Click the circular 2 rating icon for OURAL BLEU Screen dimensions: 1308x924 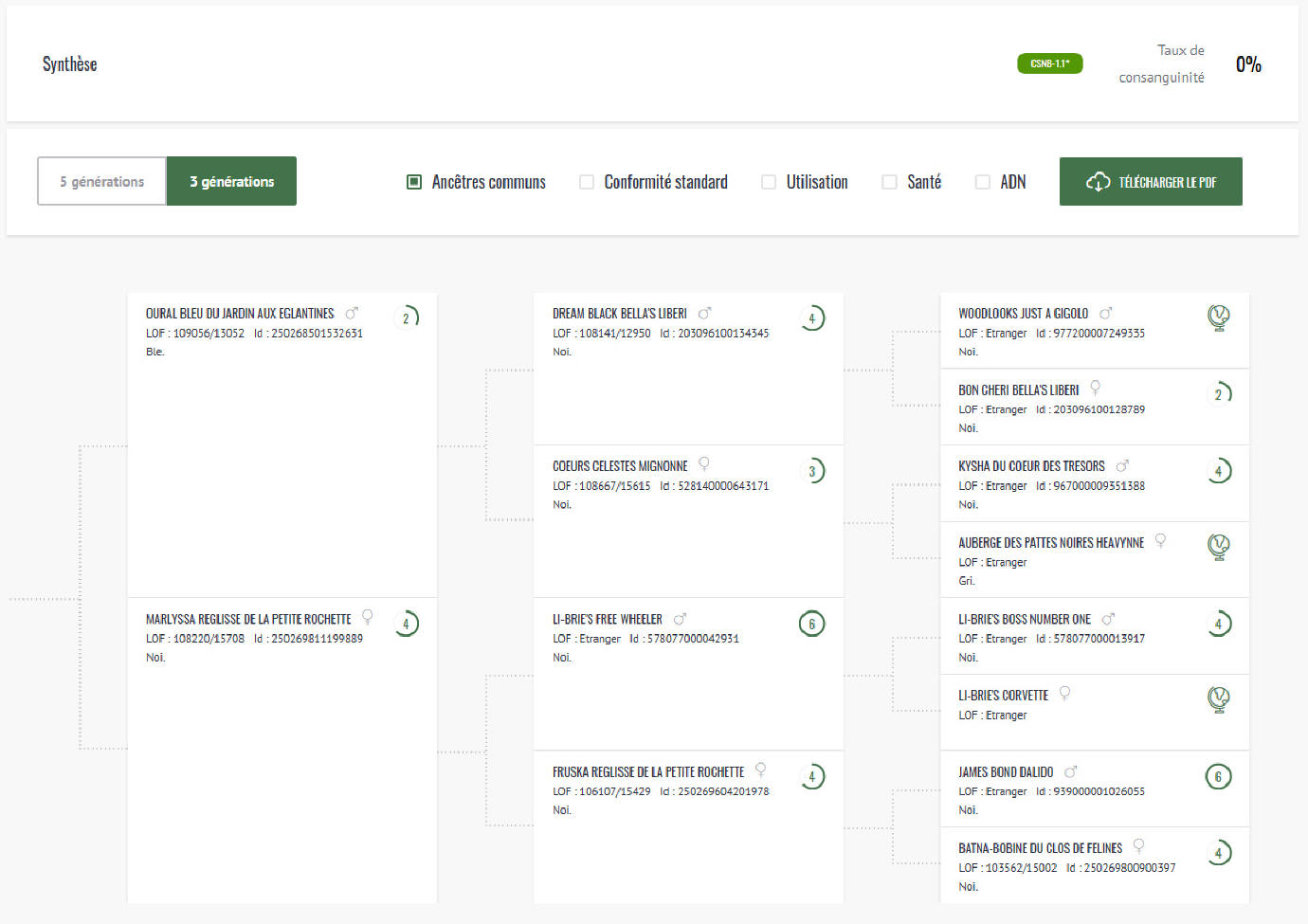point(406,318)
